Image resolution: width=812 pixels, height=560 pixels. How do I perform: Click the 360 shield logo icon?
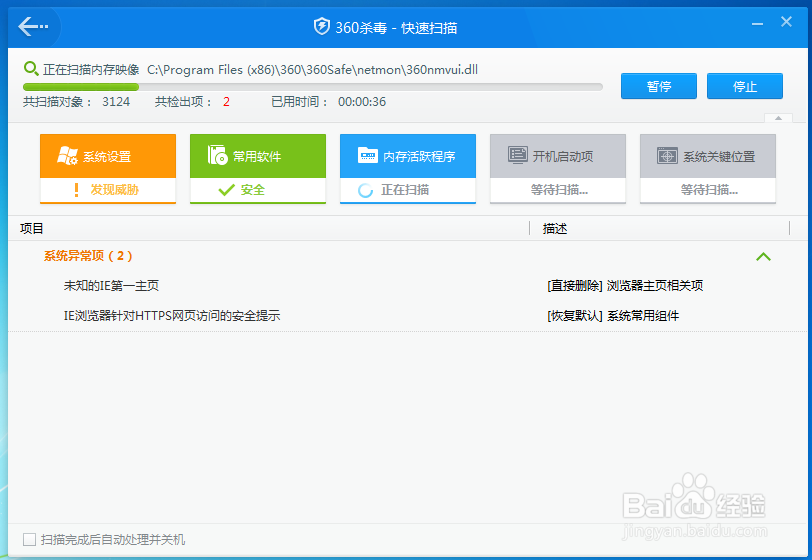pyautogui.click(x=322, y=26)
